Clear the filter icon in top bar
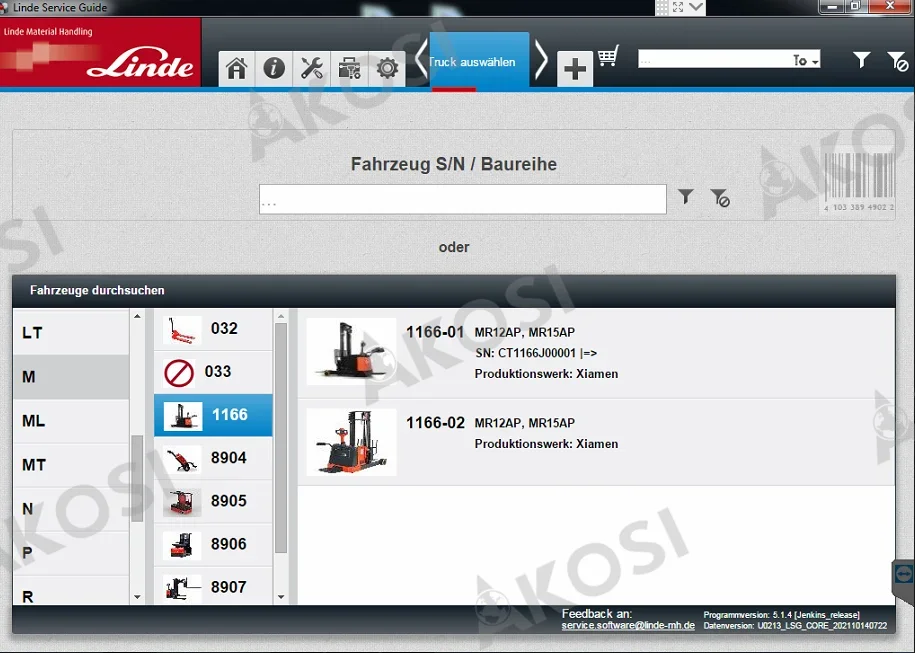 pos(897,61)
